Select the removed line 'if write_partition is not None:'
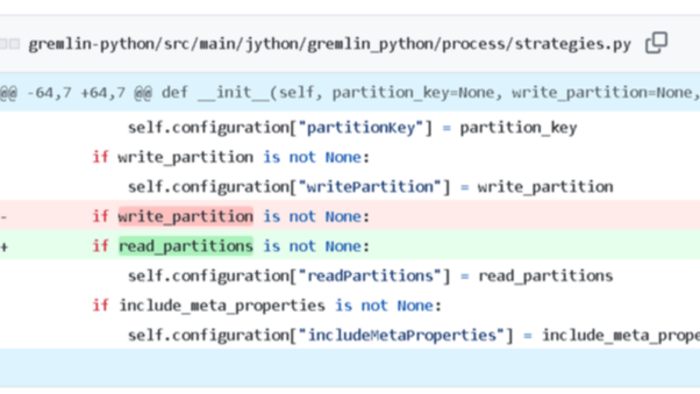The height and width of the screenshot is (394, 700). click(350, 216)
